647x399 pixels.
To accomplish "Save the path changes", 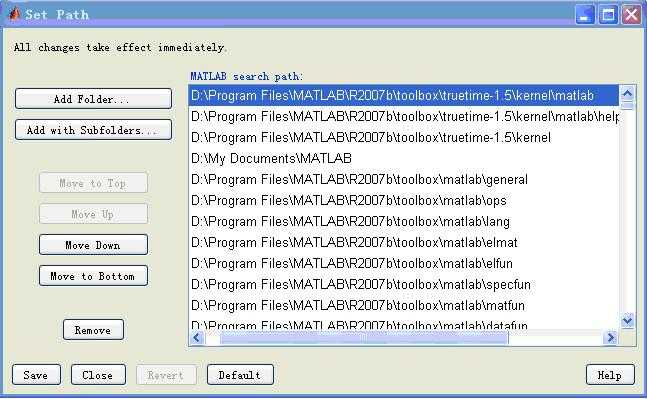I will [36, 375].
